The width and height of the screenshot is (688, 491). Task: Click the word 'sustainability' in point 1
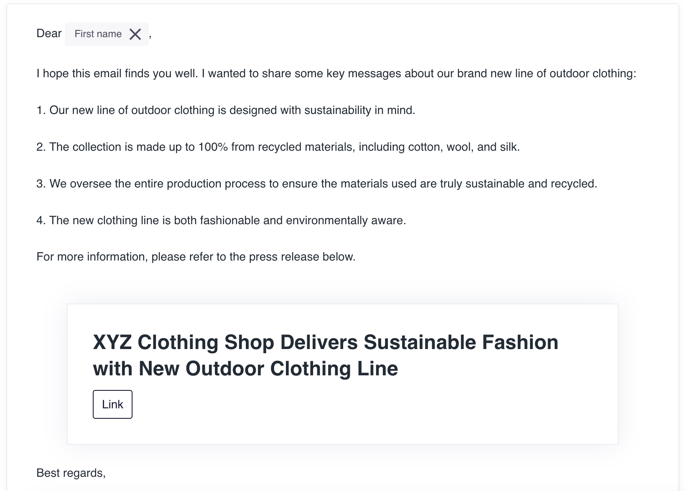[337, 110]
